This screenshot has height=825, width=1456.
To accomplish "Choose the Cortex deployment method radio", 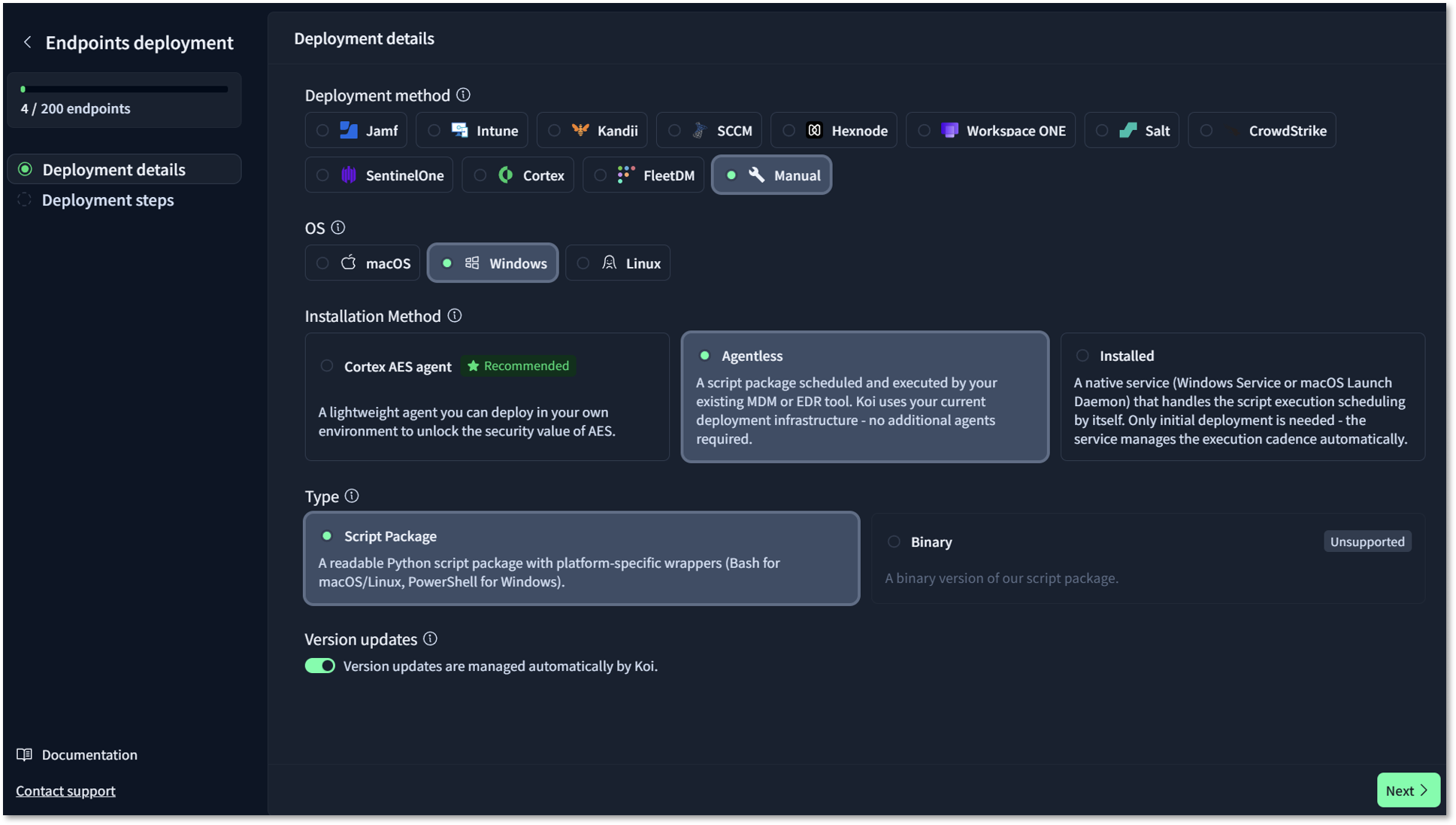I will 480,175.
